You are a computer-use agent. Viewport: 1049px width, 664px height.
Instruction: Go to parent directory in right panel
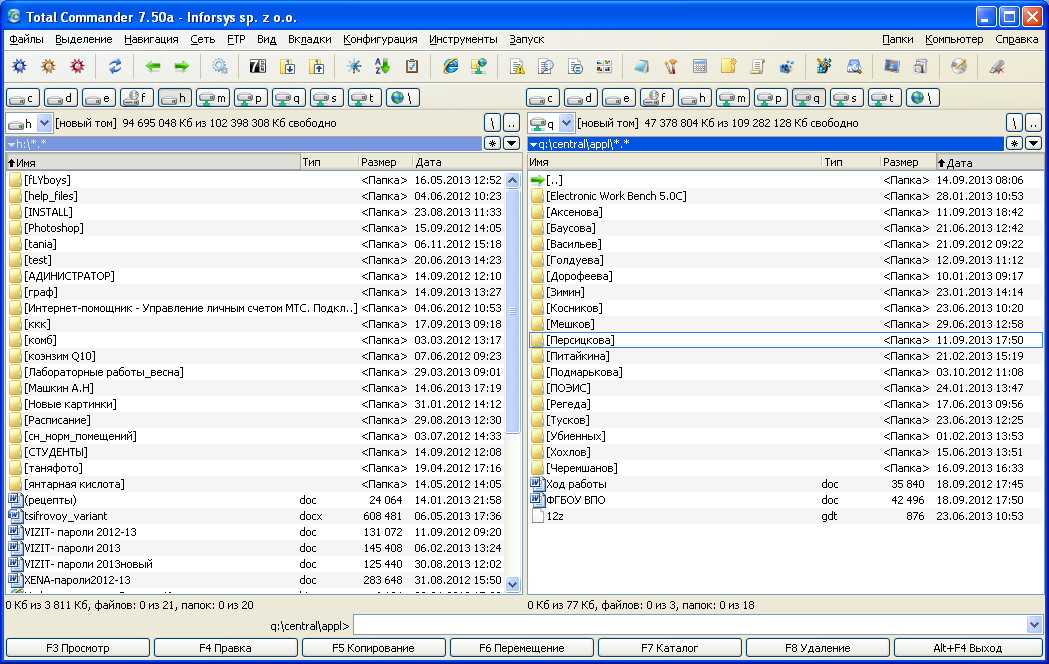(1033, 123)
